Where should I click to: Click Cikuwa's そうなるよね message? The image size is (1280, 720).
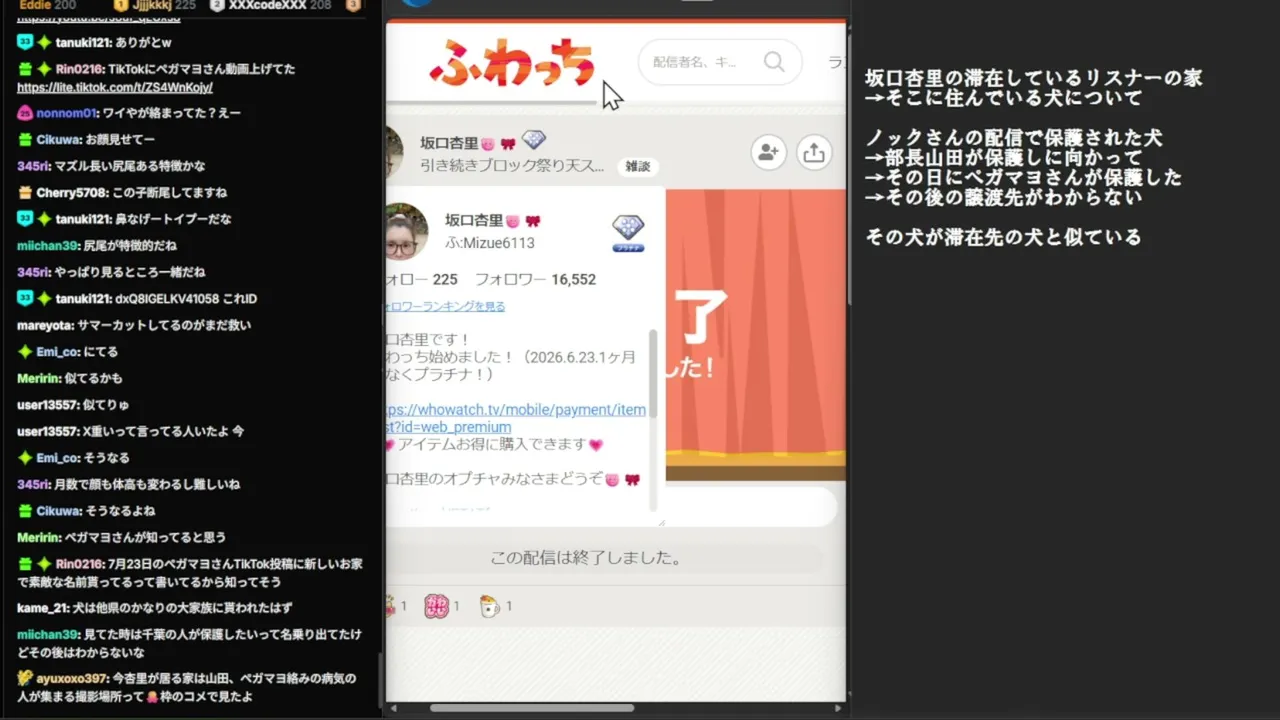[x=121, y=511]
